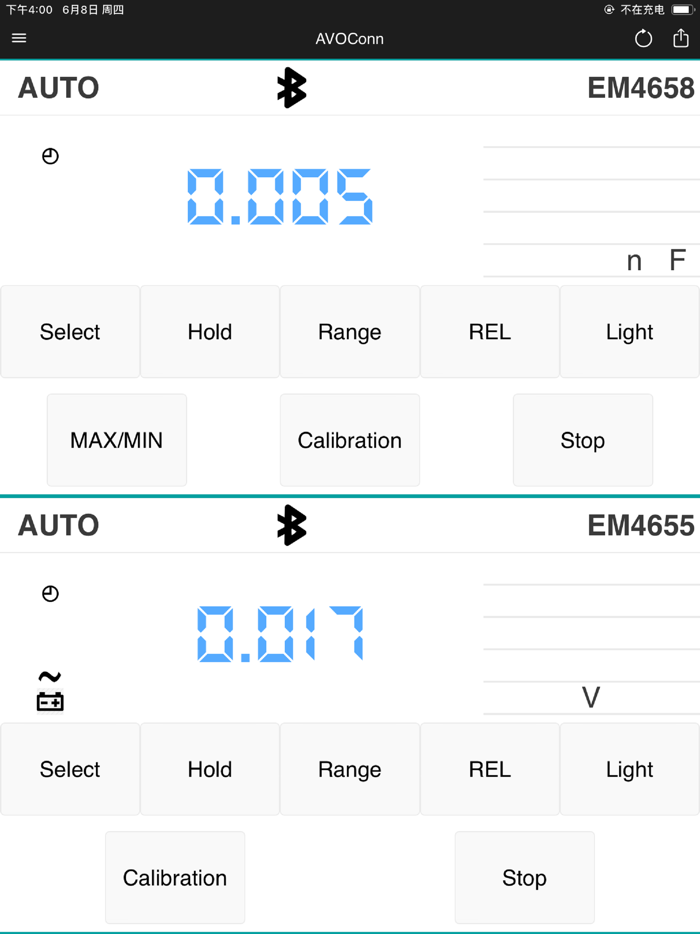Tap the refresh icon in the top bar
The height and width of the screenshot is (934, 700).
click(x=643, y=38)
